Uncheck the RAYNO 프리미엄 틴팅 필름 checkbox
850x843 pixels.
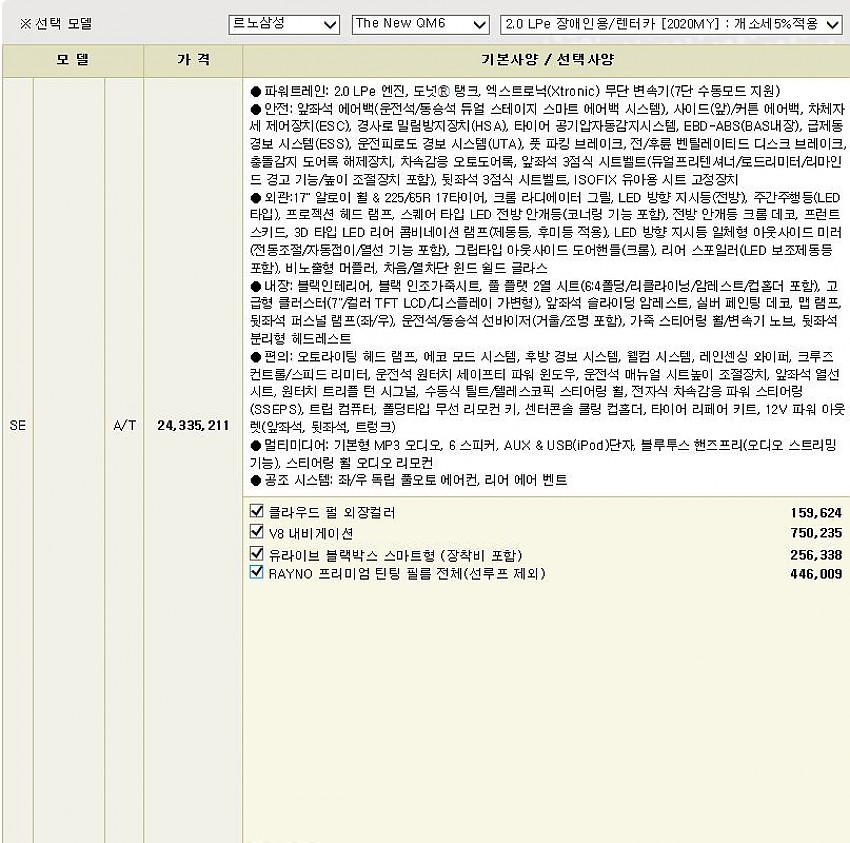(x=257, y=573)
